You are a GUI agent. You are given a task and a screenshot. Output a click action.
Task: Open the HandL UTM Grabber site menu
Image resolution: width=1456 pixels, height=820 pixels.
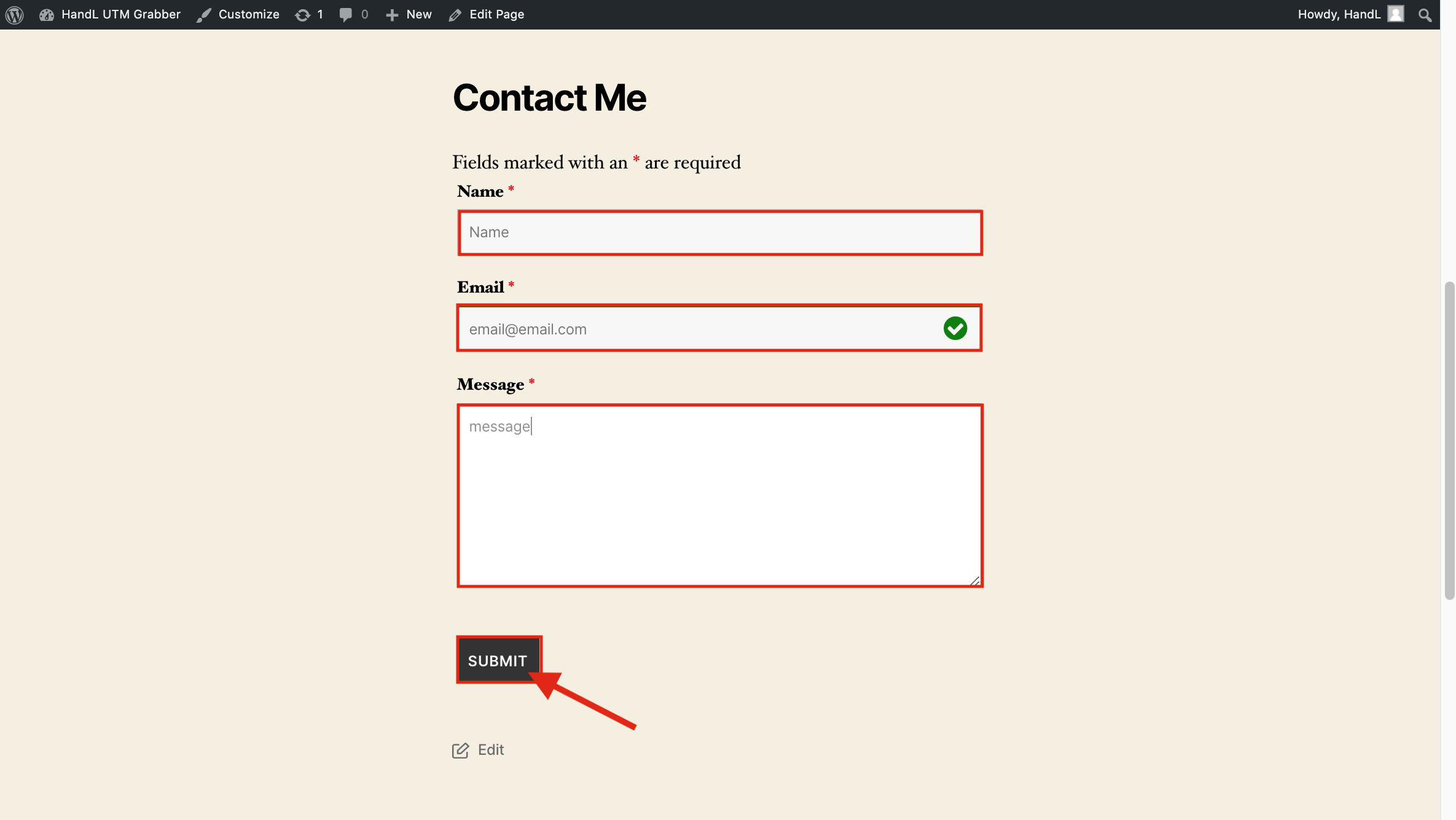120,15
